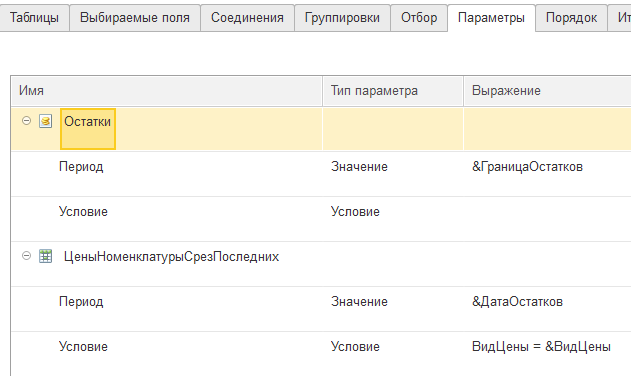Click the &ГраницаОстатков expression cell

(x=547, y=174)
